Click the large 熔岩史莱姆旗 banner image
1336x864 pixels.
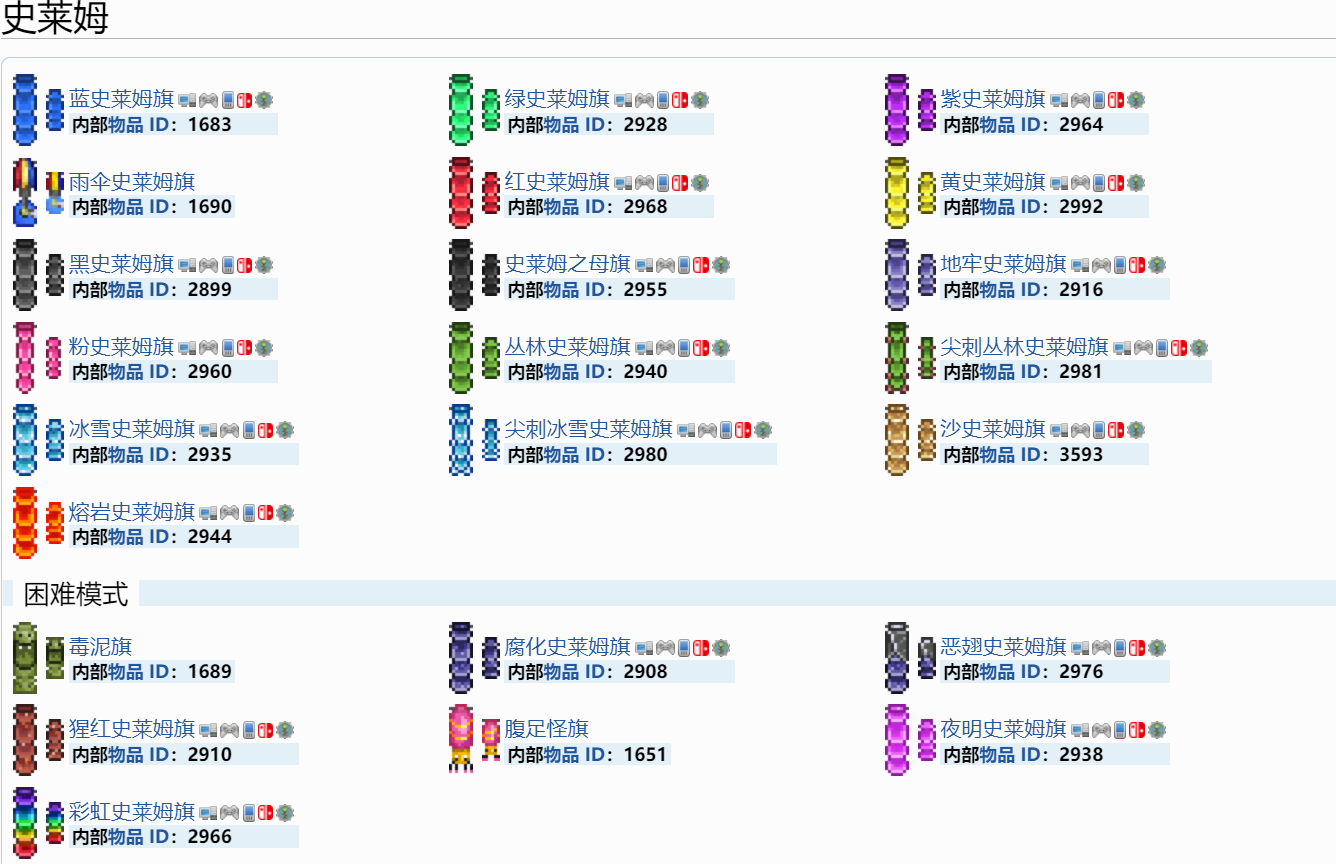pos(25,522)
